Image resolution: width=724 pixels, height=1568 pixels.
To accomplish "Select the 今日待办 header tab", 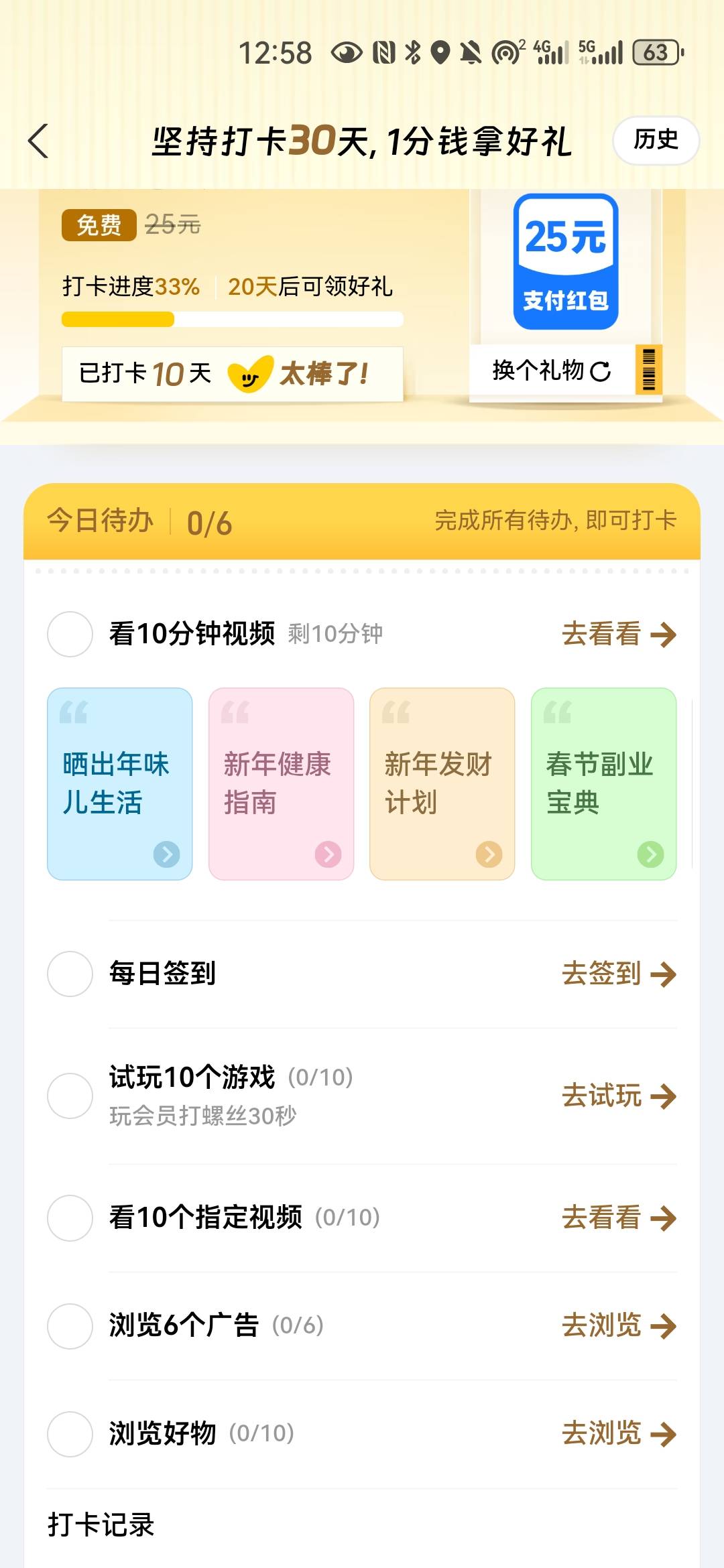I will [101, 521].
